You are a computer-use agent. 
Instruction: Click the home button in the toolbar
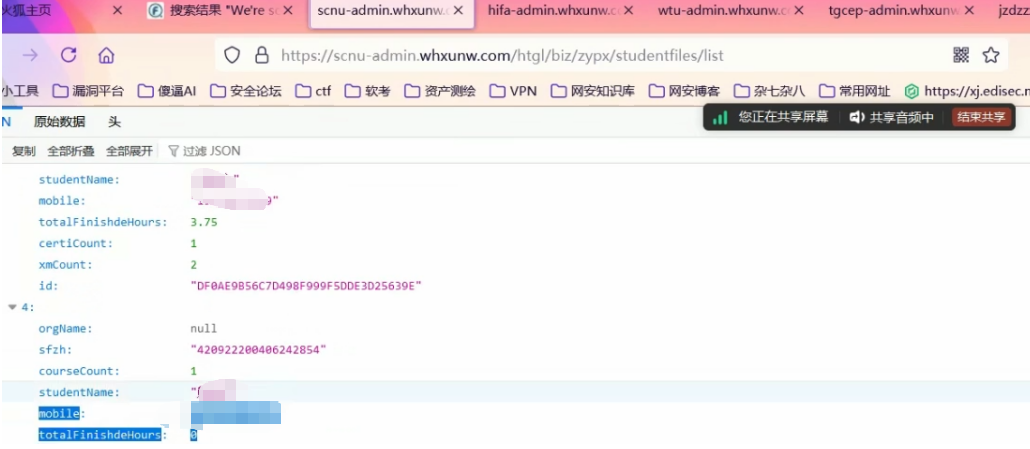pos(106,55)
